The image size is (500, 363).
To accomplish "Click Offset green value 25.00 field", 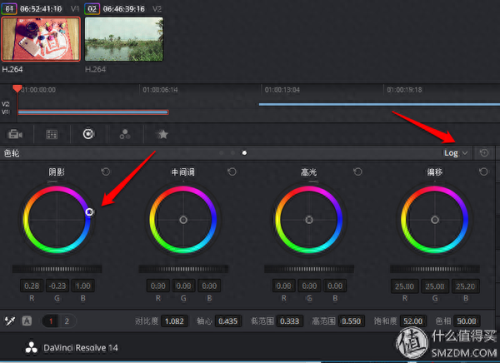I will click(x=435, y=286).
